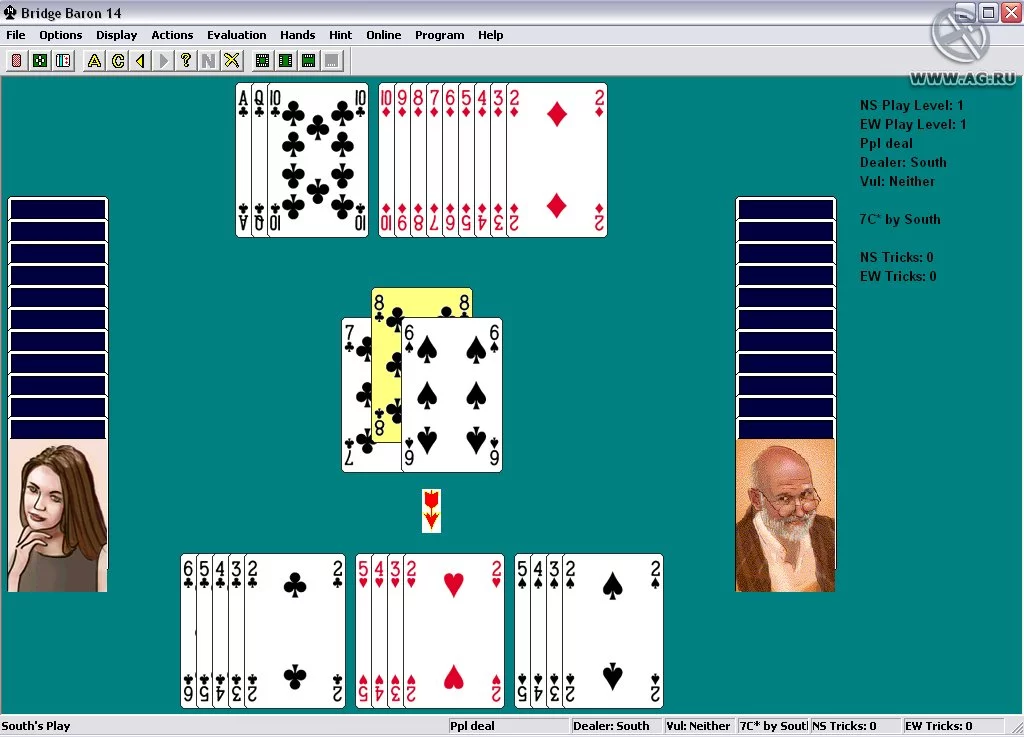1024x737 pixels.
Task: Open the File menu
Action: click(x=16, y=35)
